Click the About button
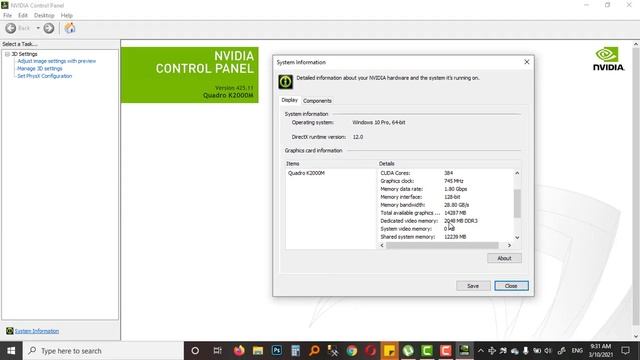640x360 pixels. click(x=504, y=258)
